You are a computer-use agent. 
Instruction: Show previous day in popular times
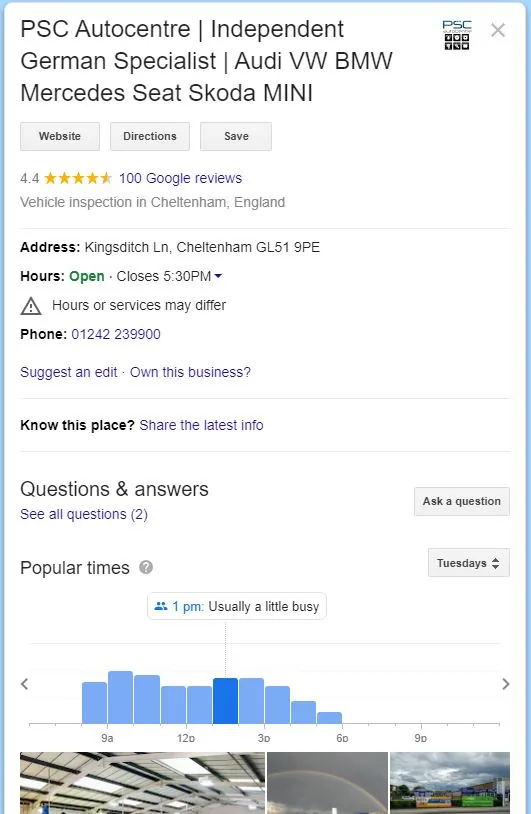click(x=24, y=684)
